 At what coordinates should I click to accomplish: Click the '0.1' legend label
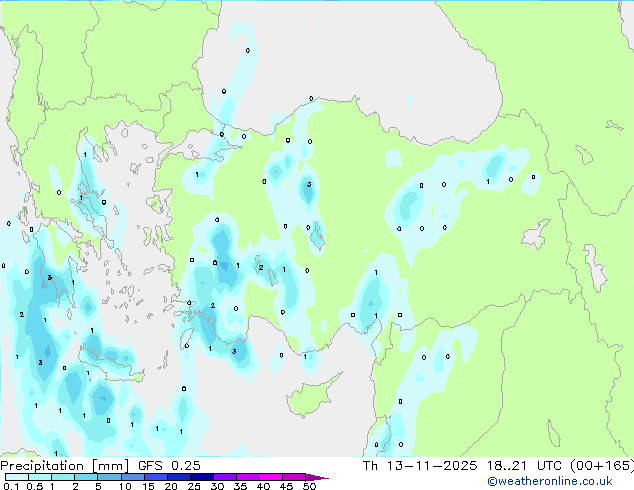coord(11,486)
